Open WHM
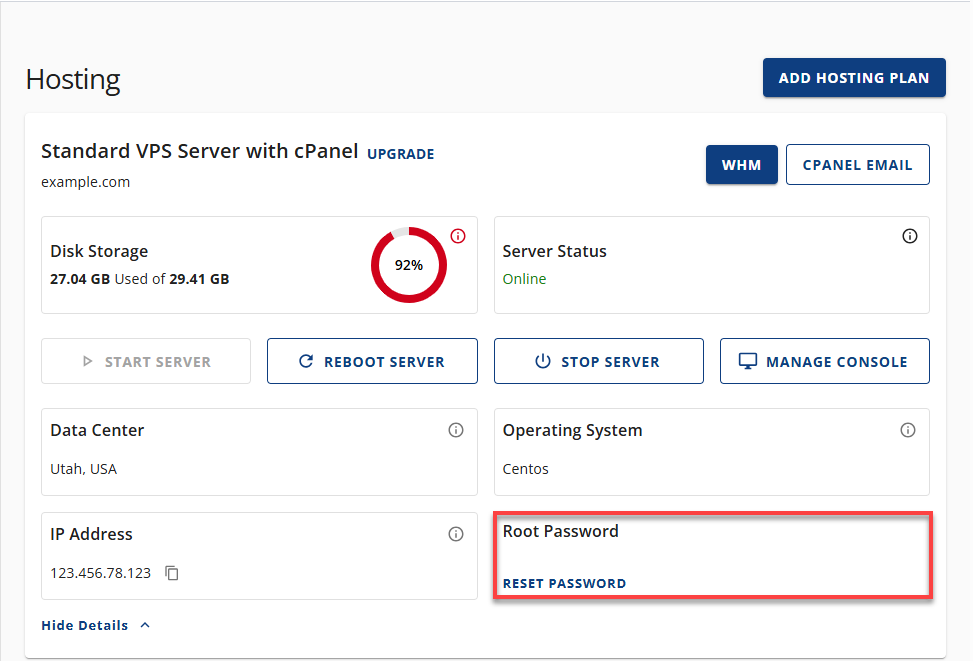Screen dimensions: 973x661 point(741,164)
